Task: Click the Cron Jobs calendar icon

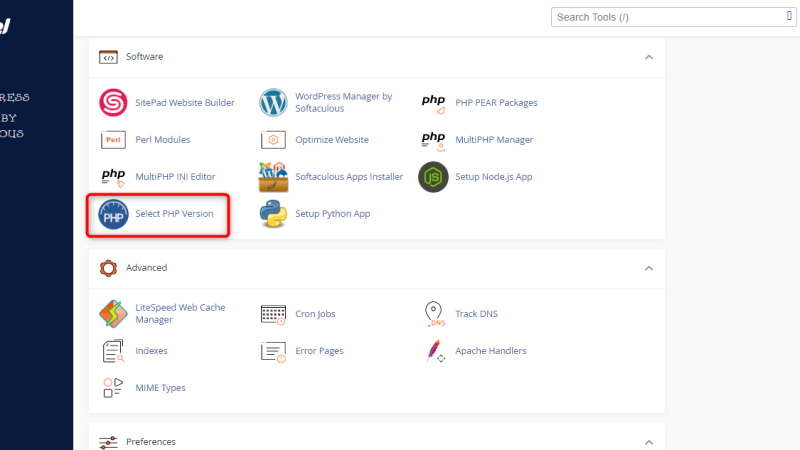Action: [x=273, y=315]
